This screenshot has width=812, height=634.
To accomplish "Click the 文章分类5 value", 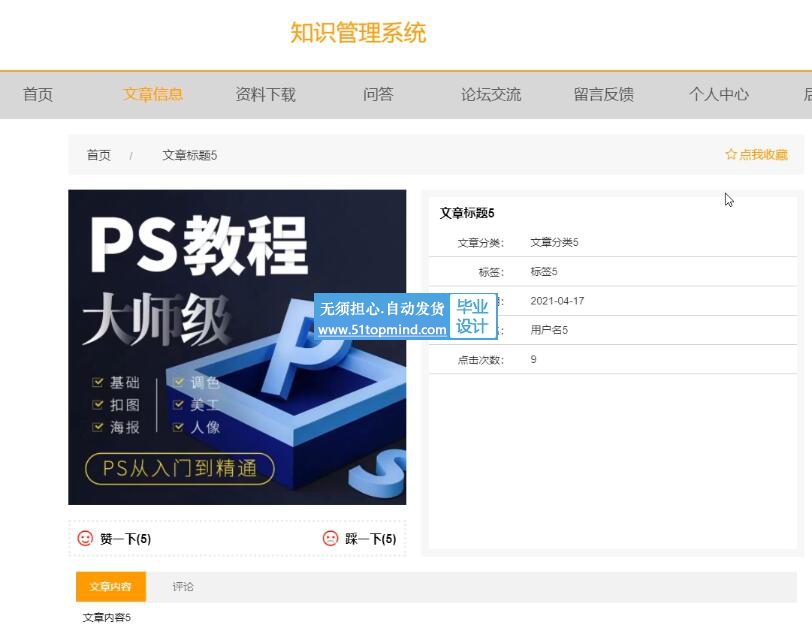I will click(554, 242).
